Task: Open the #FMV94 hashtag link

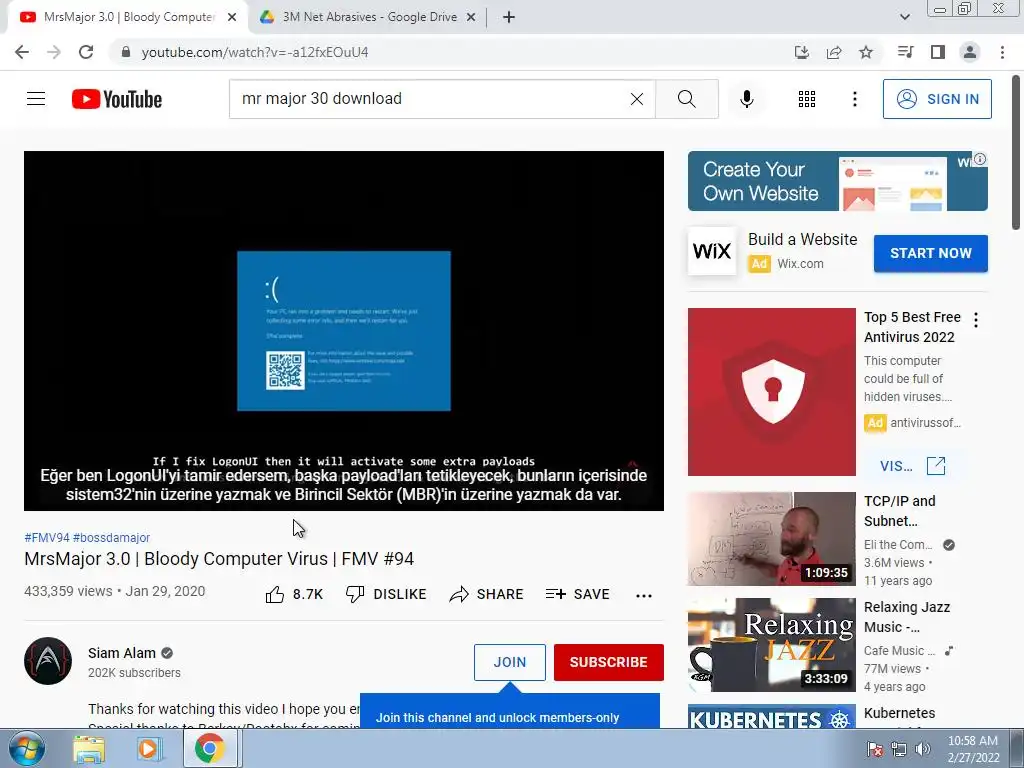Action: [46, 537]
